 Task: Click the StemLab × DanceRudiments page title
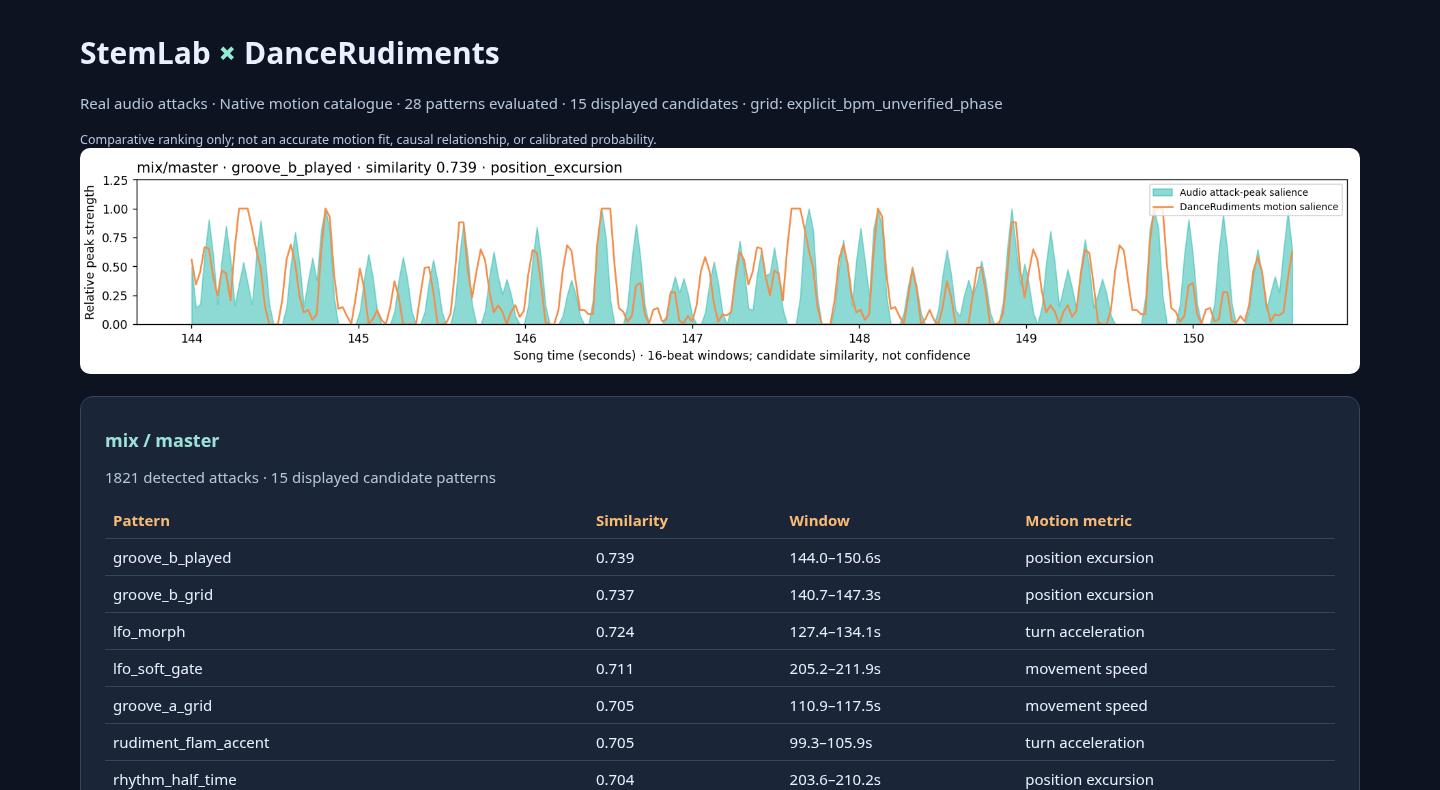pos(290,53)
